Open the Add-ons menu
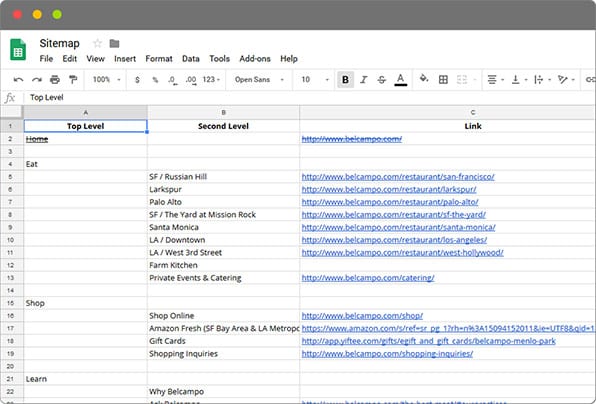 coord(255,59)
